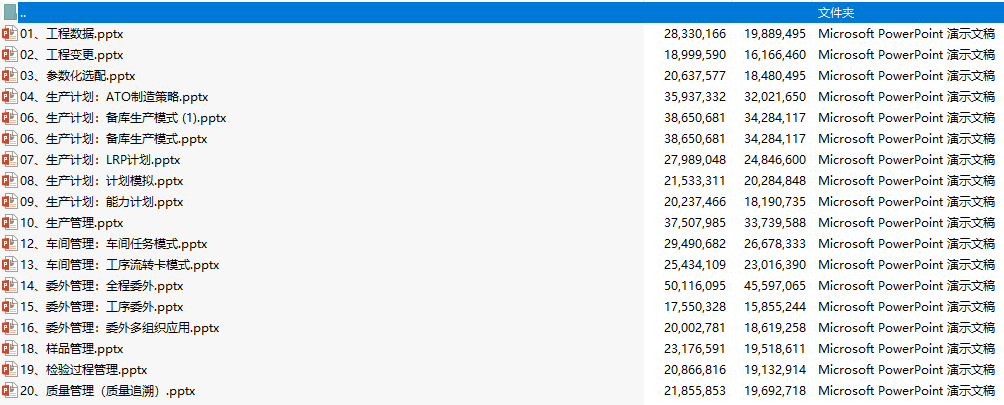The image size is (1004, 405).
Task: Click the PowerPoint icon for 01、工程数据.pptx
Action: 10,33
